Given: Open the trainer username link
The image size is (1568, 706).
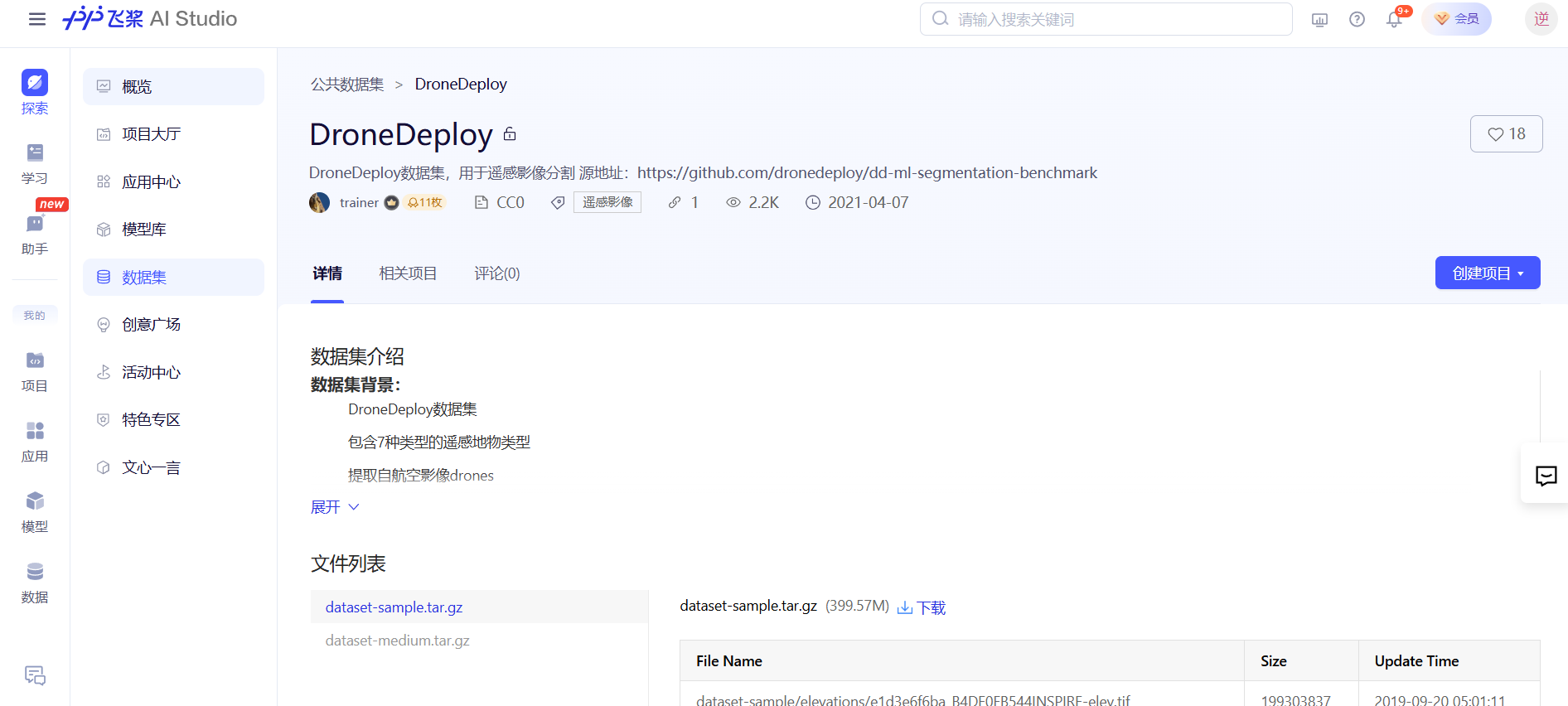Looking at the screenshot, I should [359, 202].
